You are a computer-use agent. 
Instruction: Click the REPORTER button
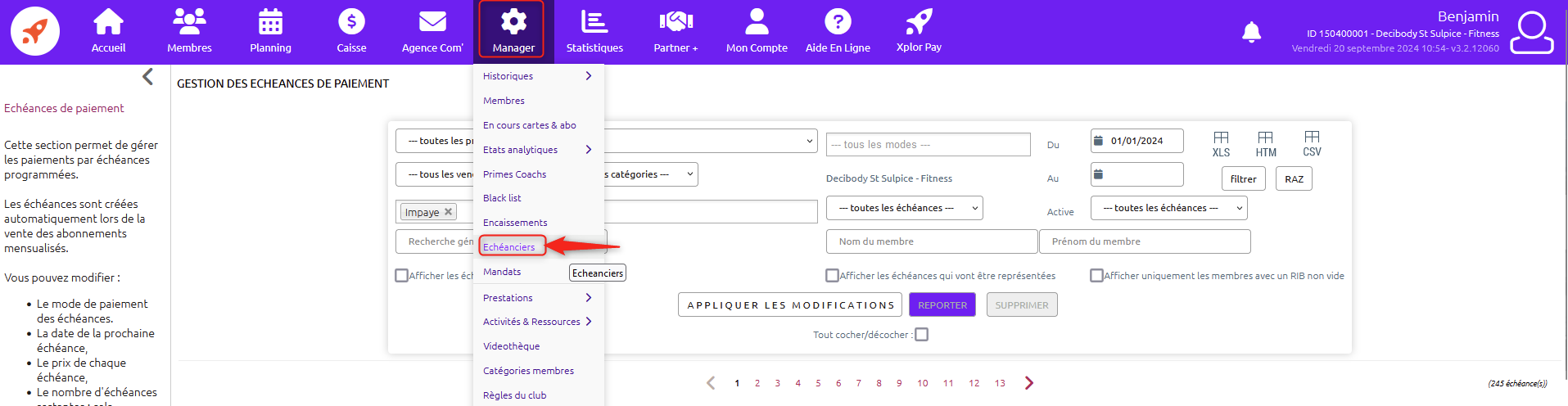942,304
